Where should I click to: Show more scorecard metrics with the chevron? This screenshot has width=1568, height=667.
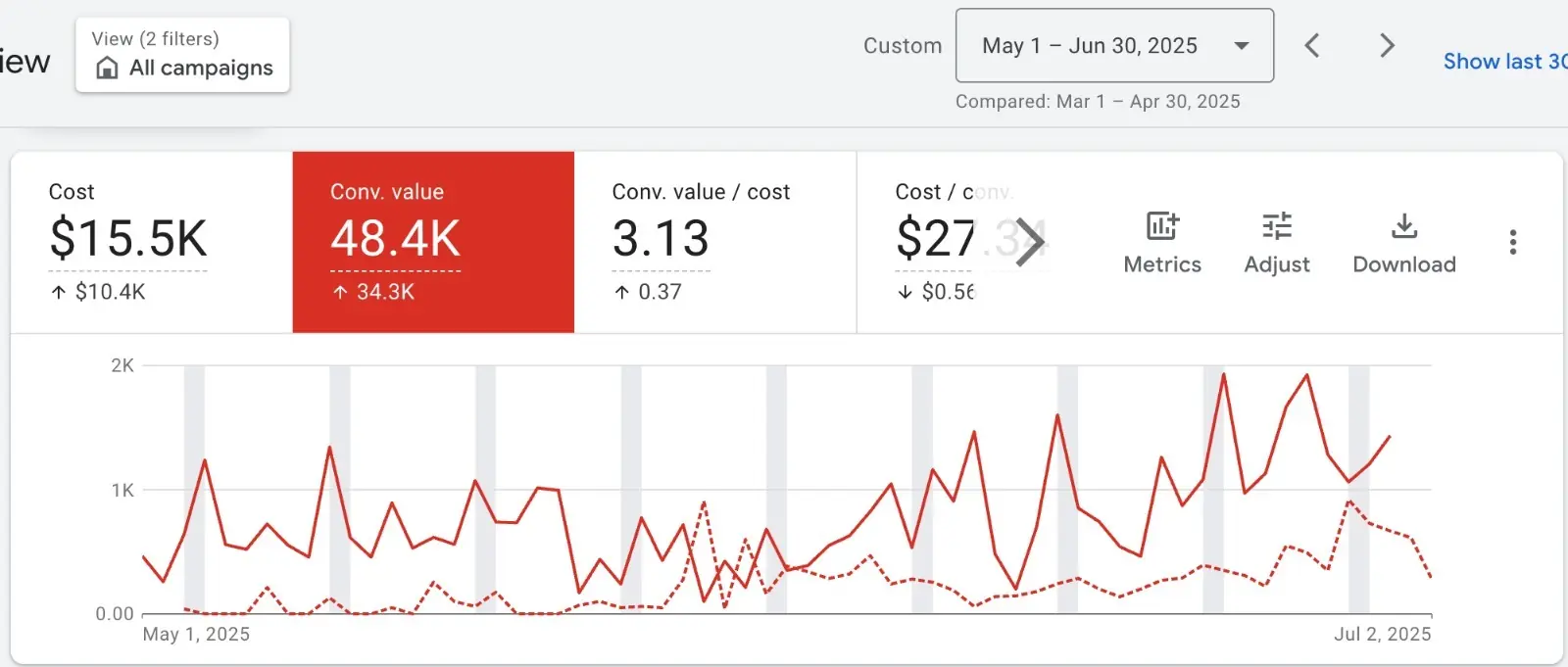(1029, 242)
